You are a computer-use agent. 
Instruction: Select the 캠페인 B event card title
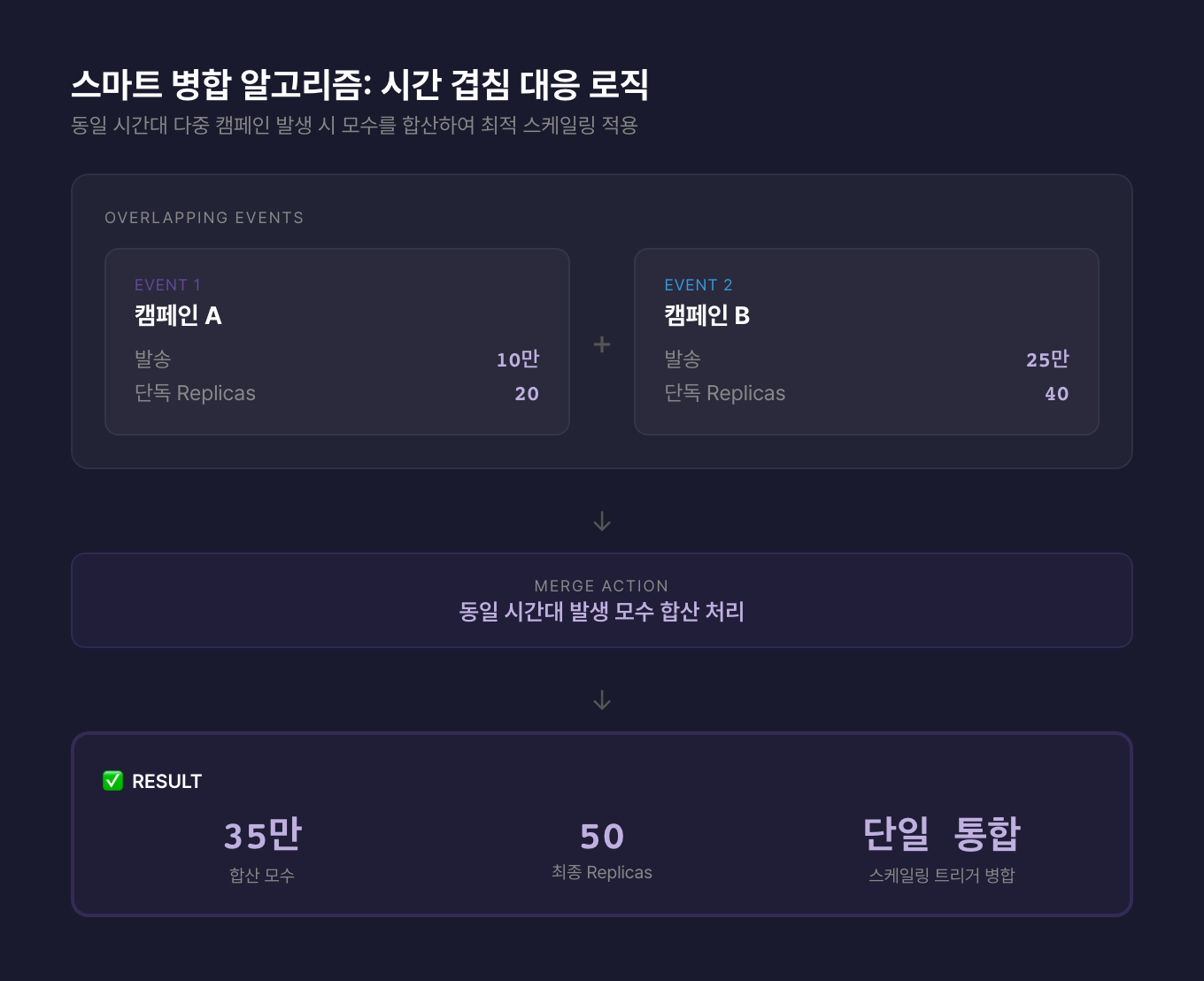tap(706, 315)
